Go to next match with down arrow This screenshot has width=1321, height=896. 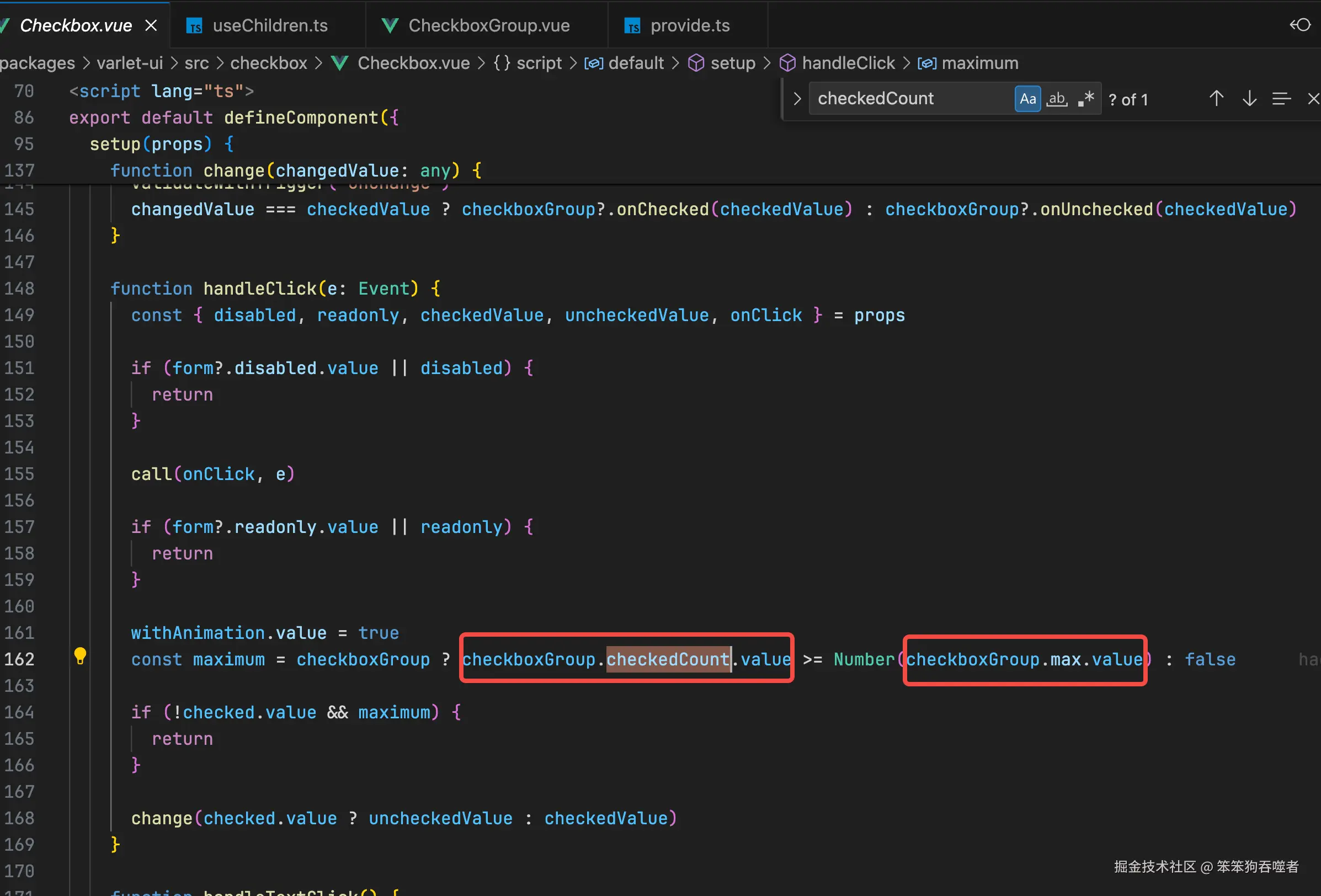click(1249, 99)
